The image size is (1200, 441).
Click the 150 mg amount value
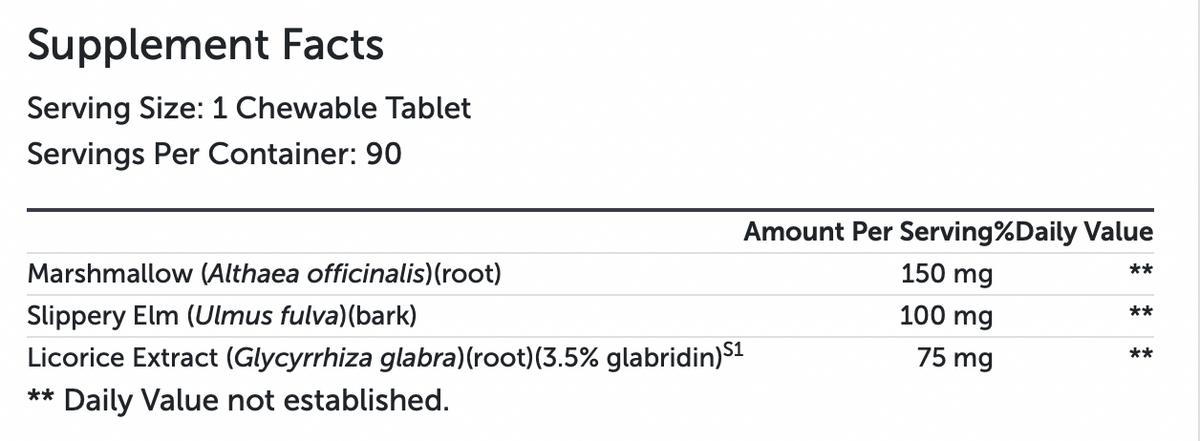[947, 274]
